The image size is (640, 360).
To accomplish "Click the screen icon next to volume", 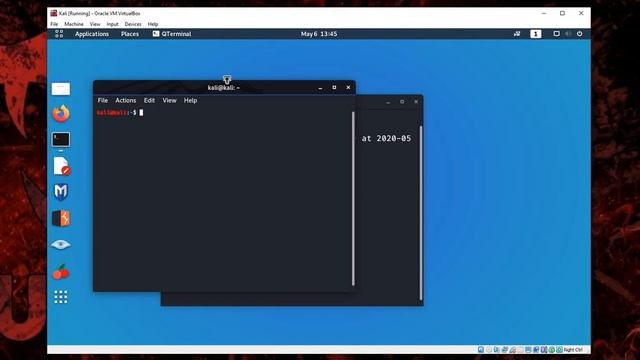I will click(556, 34).
